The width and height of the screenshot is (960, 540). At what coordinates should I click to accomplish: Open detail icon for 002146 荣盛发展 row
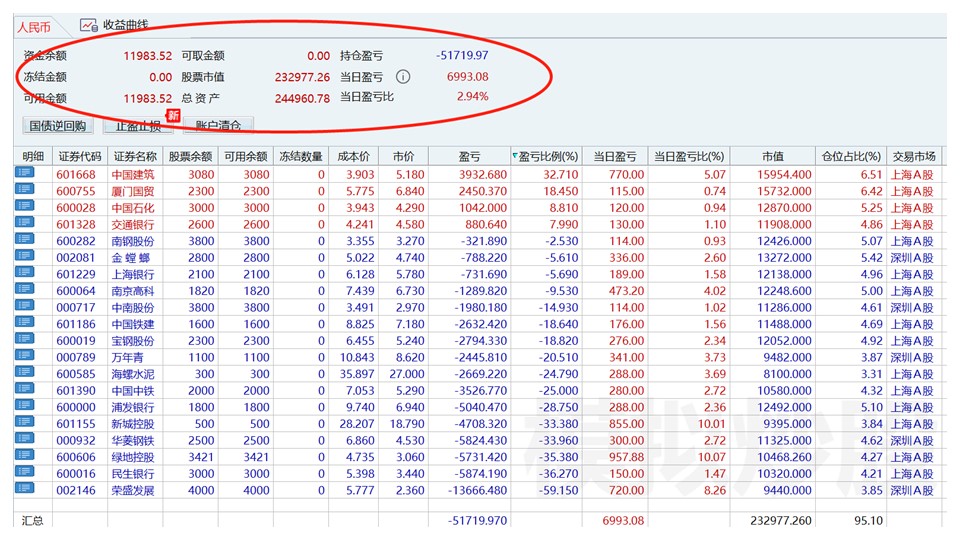click(24, 488)
